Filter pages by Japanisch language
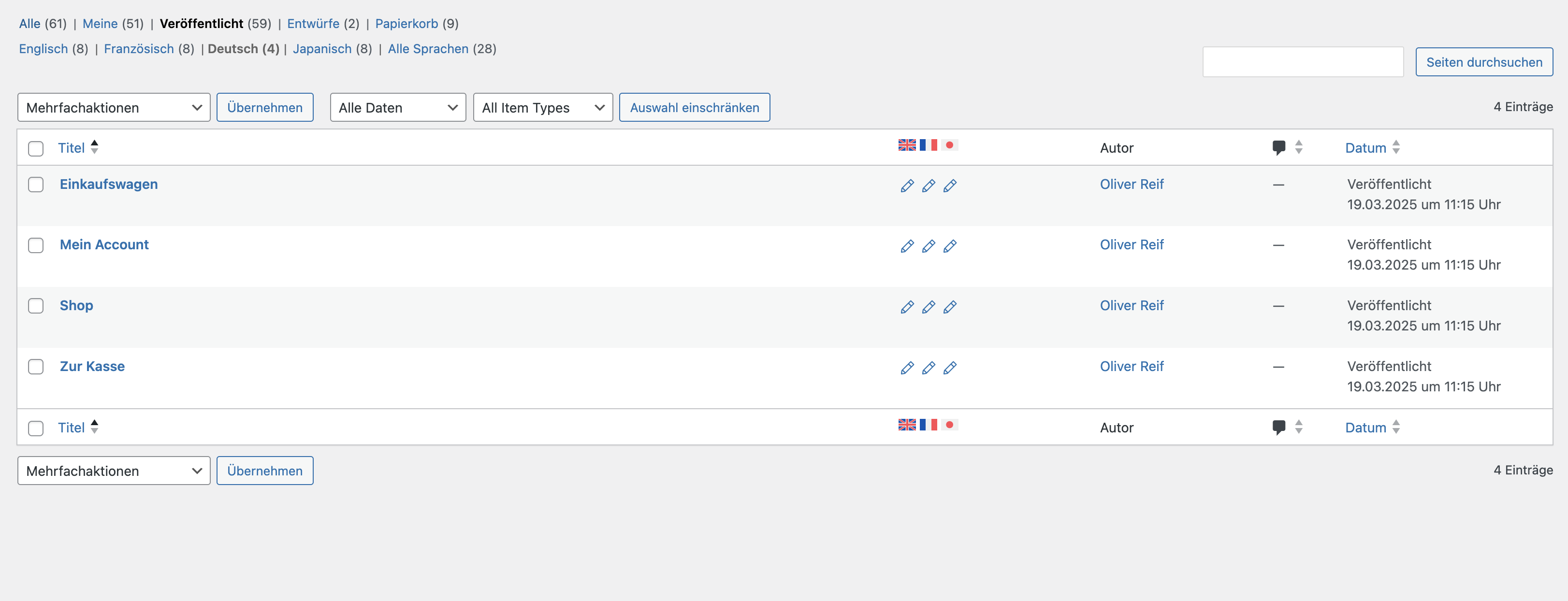This screenshot has height=601, width=1568. [x=322, y=49]
